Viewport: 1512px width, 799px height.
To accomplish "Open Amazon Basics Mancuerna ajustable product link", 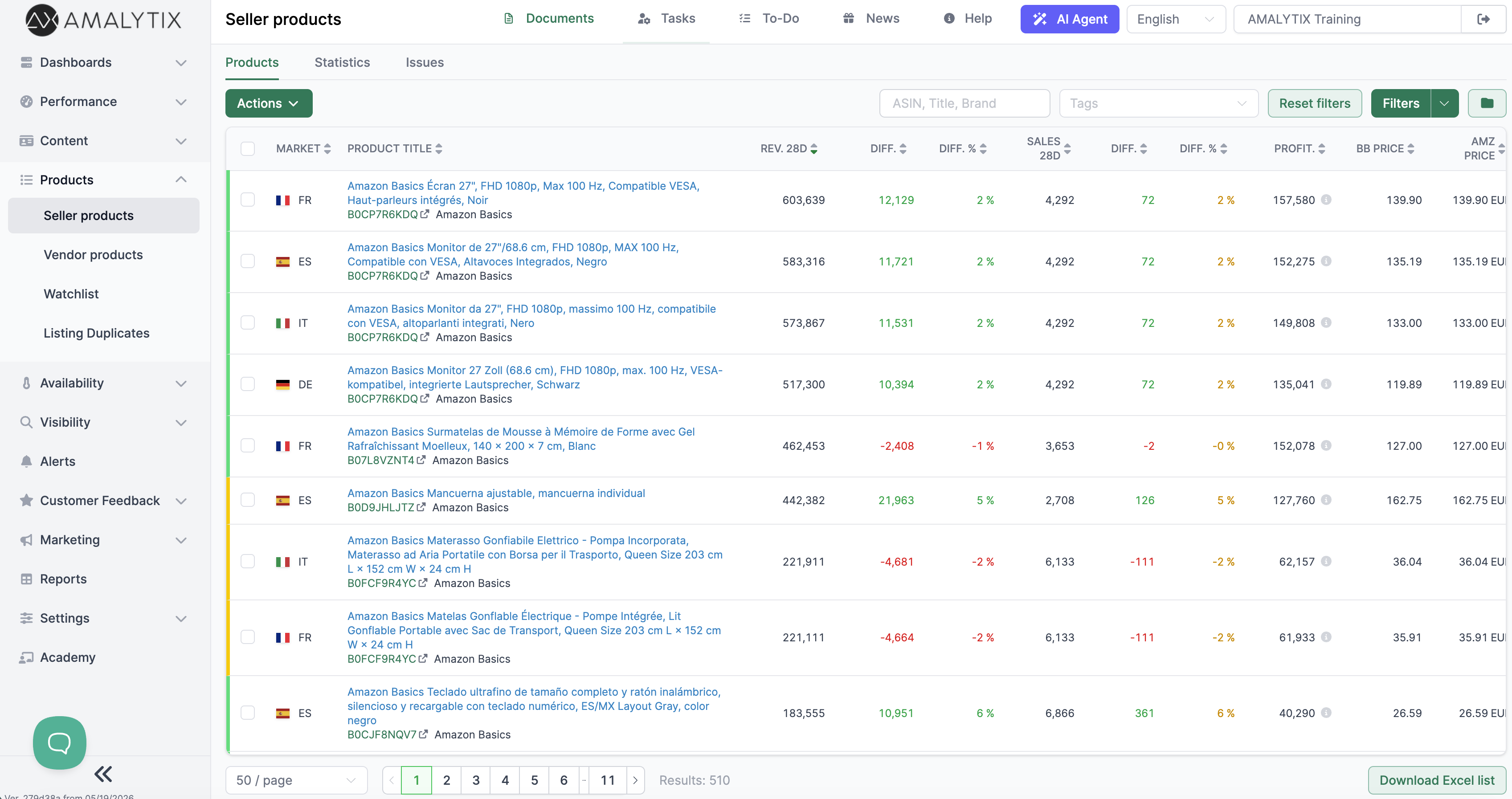I will (496, 493).
